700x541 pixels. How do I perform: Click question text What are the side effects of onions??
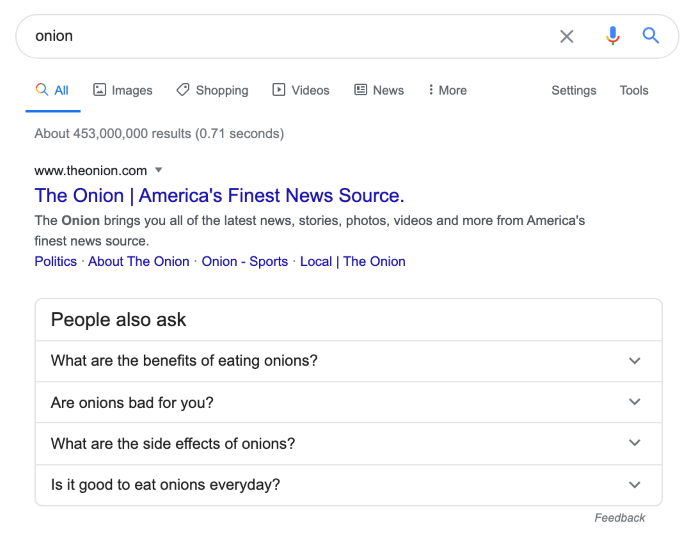coord(173,444)
